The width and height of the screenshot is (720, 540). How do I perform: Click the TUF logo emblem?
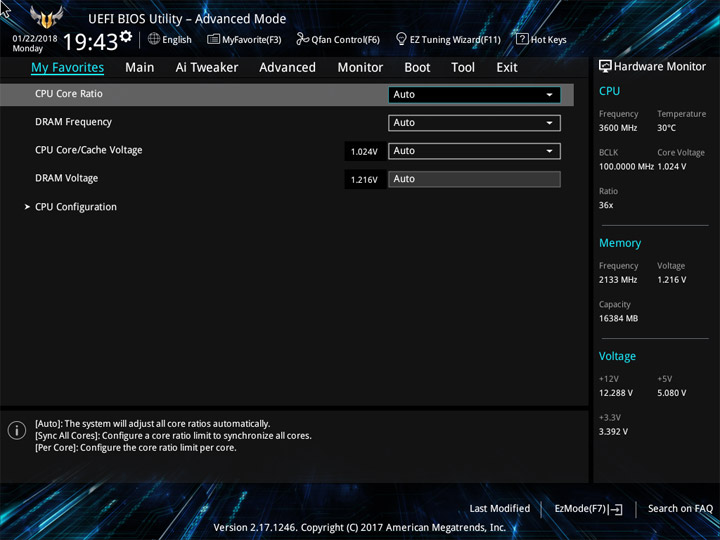tap(46, 17)
